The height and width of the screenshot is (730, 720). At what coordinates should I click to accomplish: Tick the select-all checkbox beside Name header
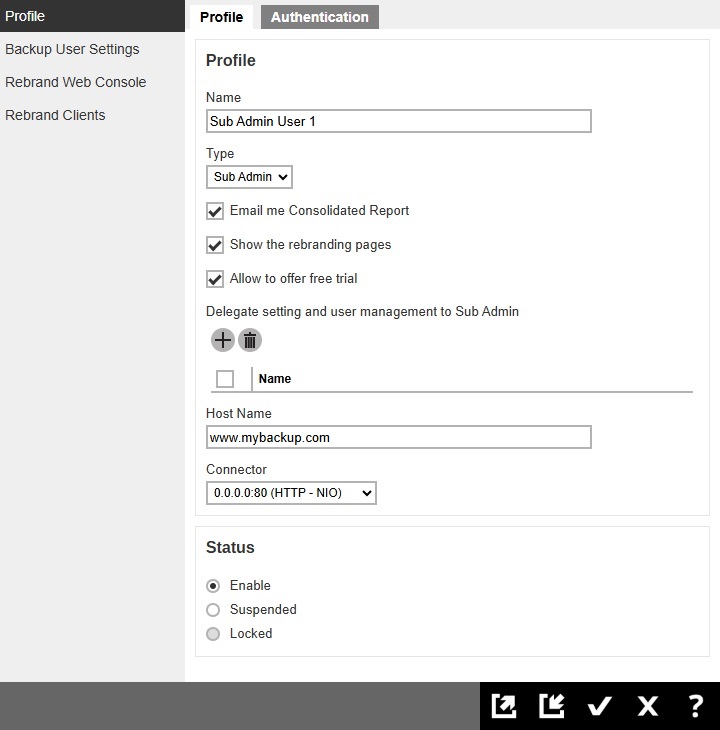[225, 379]
